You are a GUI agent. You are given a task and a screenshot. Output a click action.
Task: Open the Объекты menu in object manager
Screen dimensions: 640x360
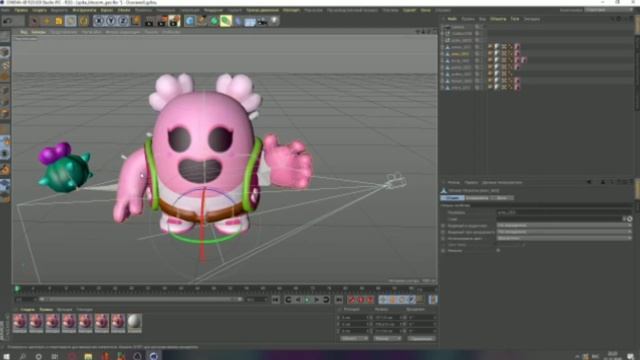tap(498, 19)
